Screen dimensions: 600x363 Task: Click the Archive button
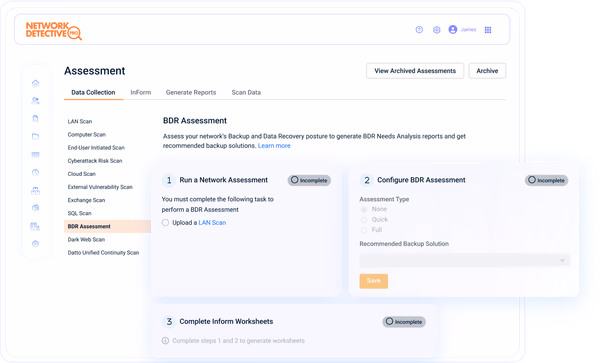[x=487, y=71]
